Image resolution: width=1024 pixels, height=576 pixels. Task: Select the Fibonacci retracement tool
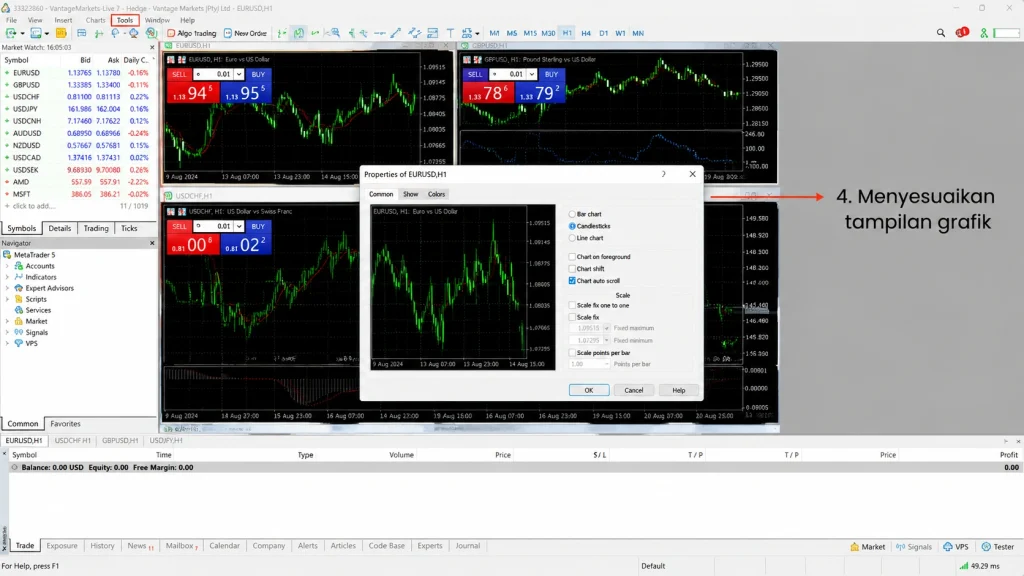pyautogui.click(x=432, y=33)
